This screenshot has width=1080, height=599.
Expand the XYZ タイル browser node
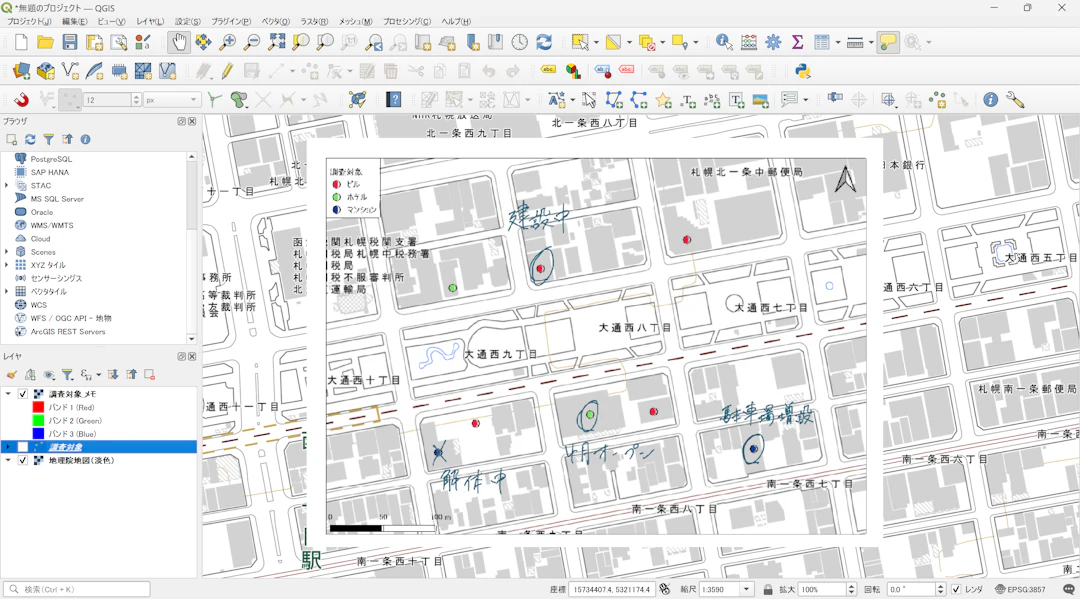7,264
